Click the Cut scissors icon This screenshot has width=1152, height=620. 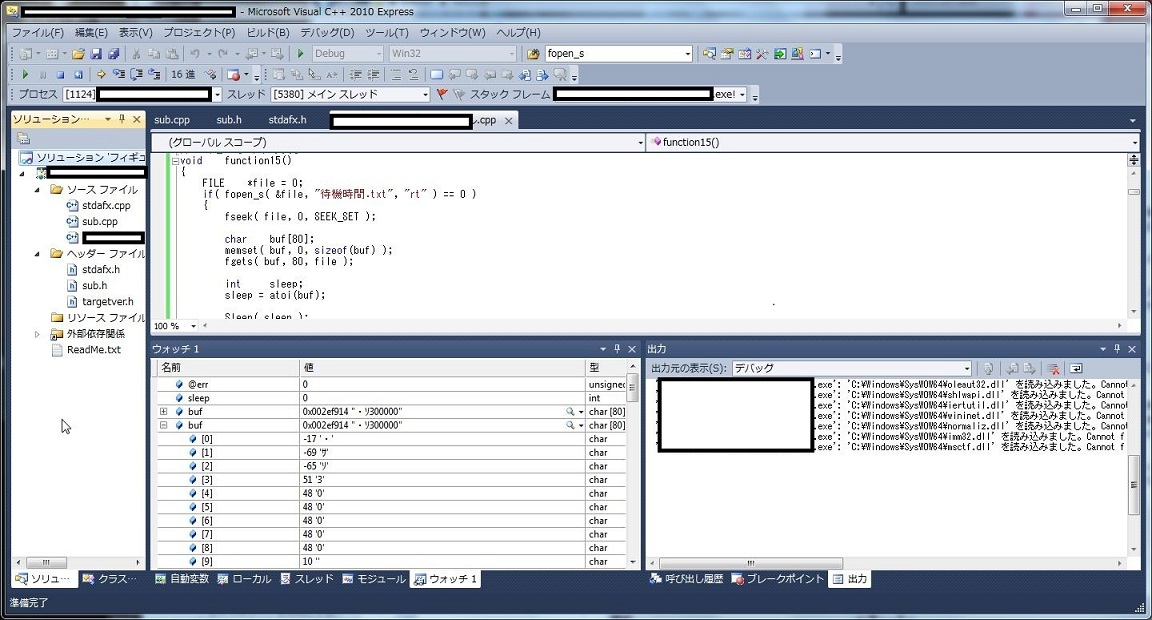point(135,54)
